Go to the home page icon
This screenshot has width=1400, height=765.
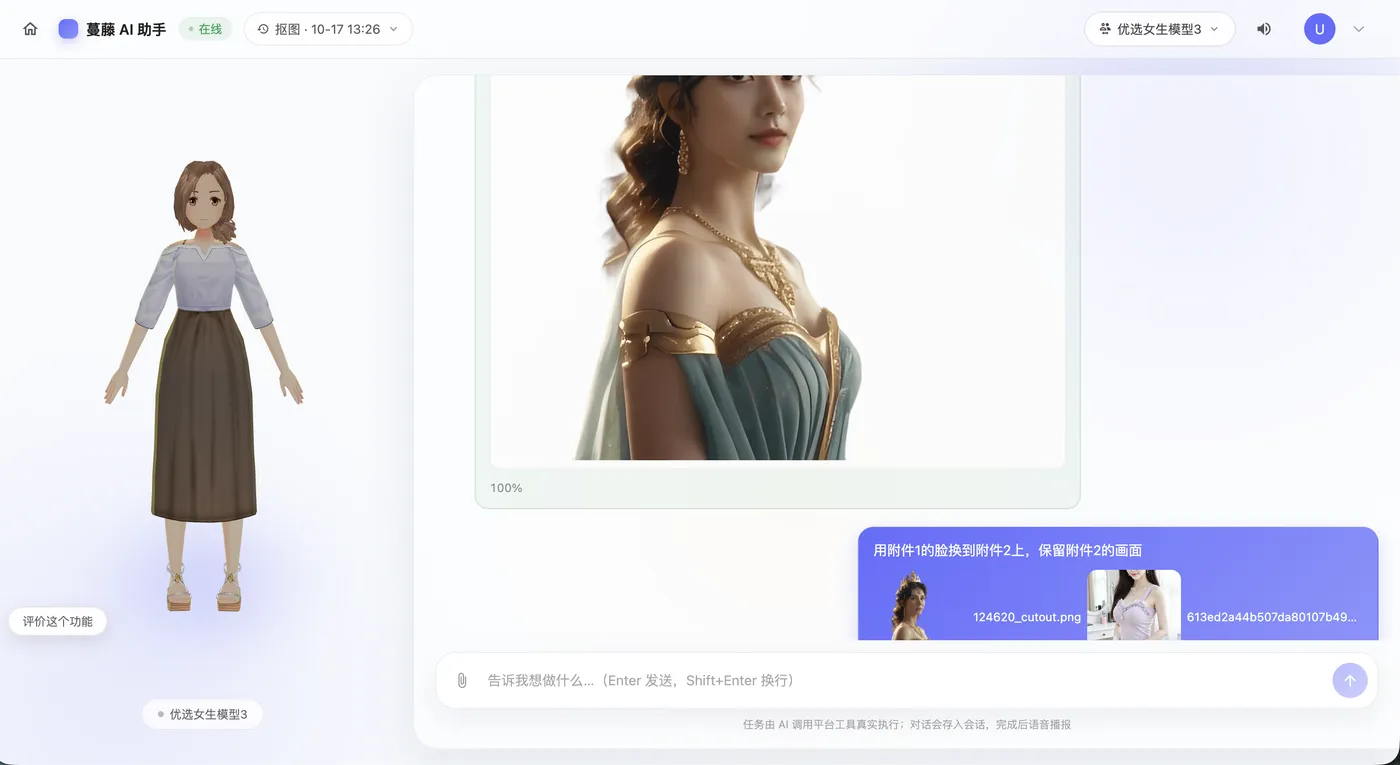(x=30, y=29)
